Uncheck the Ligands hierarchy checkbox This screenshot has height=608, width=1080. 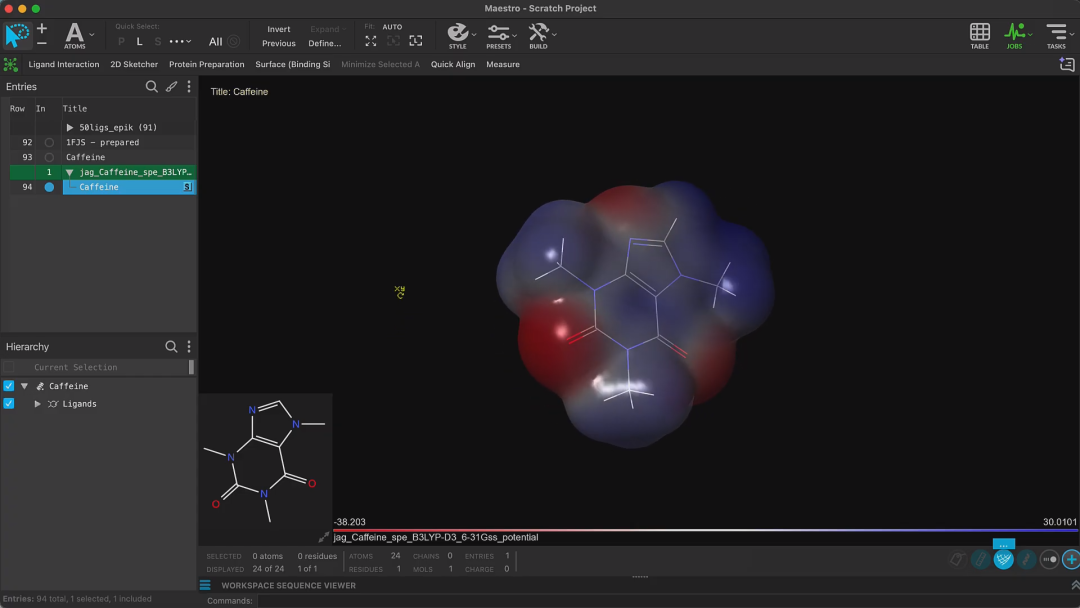pos(8,403)
